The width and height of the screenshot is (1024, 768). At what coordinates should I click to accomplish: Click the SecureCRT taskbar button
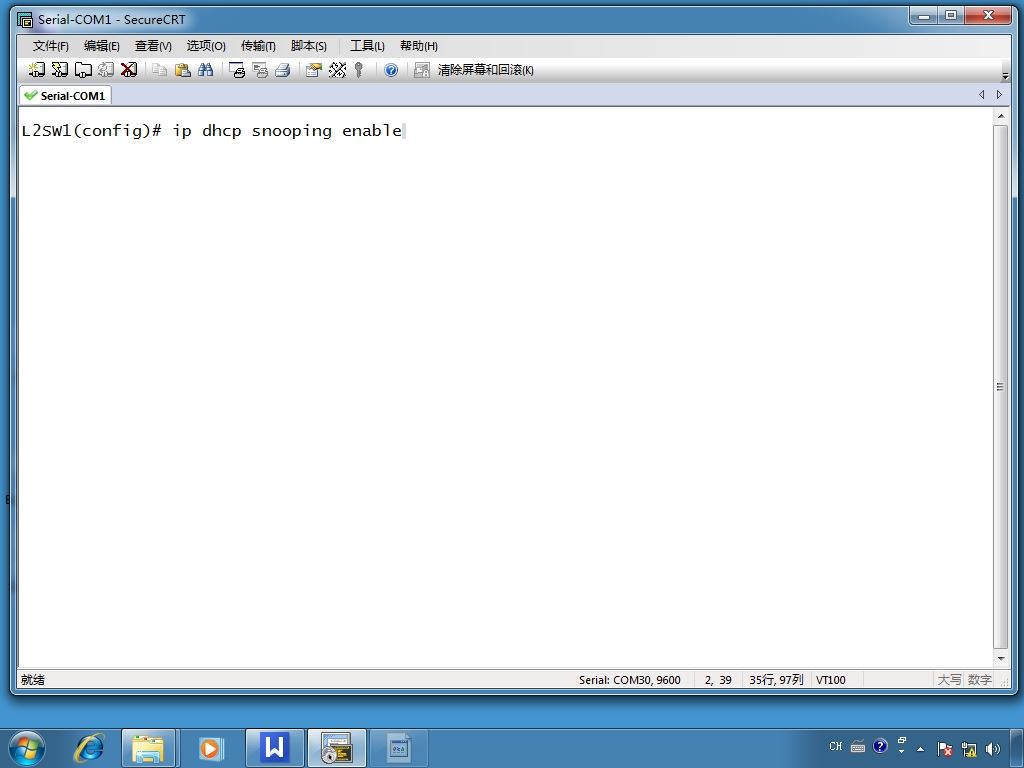(336, 748)
